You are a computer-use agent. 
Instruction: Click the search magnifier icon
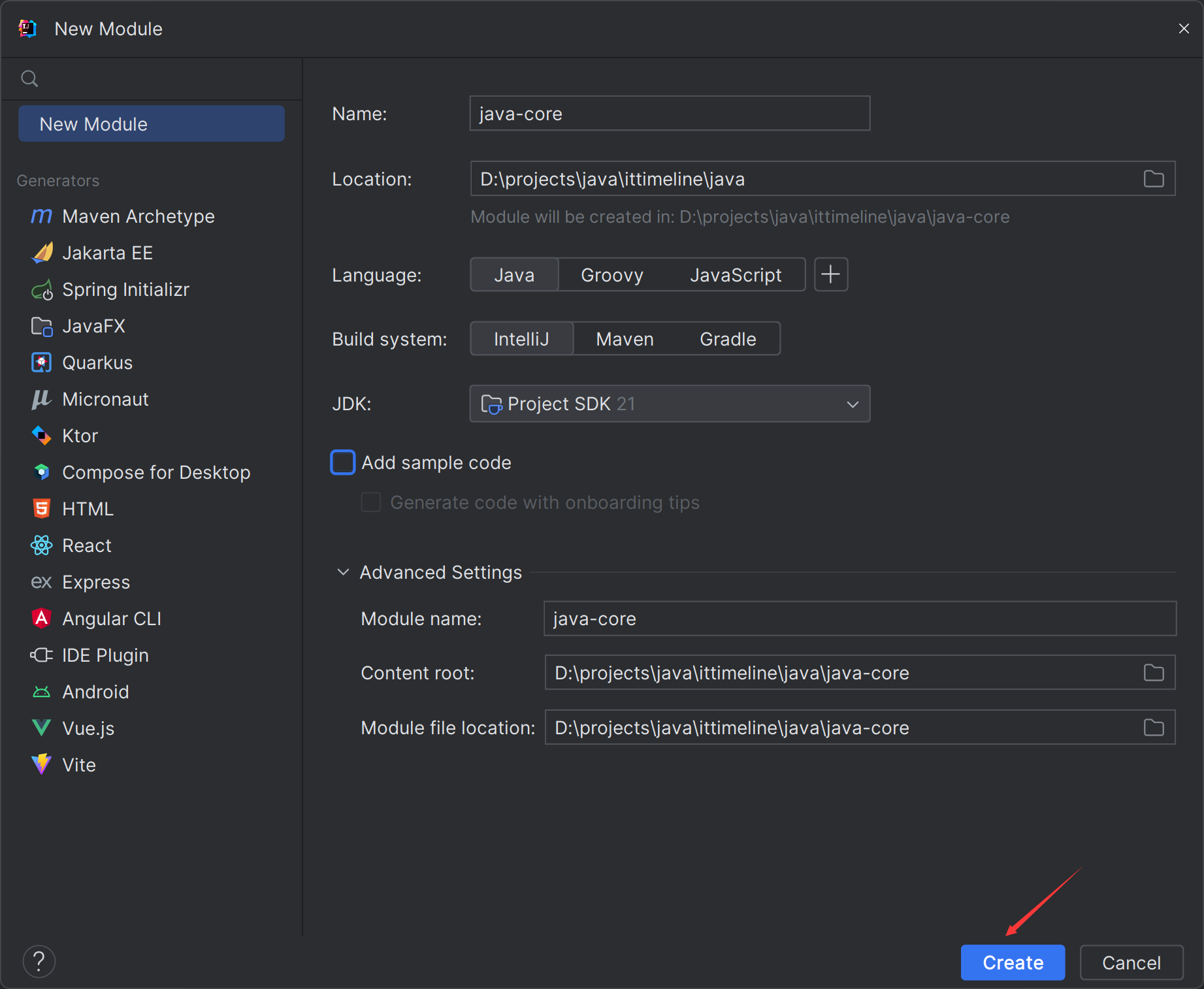[x=29, y=79]
